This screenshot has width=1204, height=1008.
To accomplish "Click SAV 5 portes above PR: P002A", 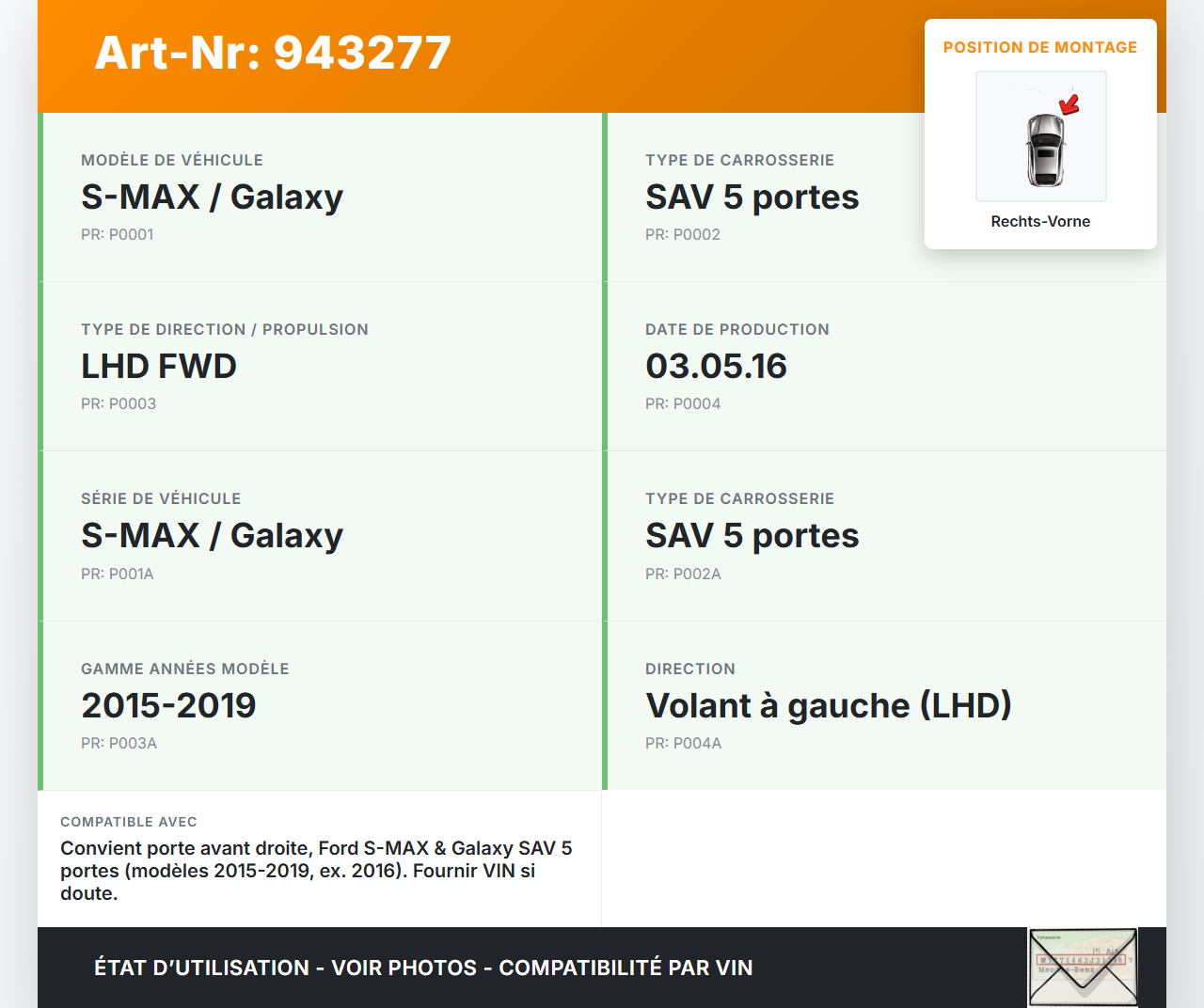I will tap(752, 535).
